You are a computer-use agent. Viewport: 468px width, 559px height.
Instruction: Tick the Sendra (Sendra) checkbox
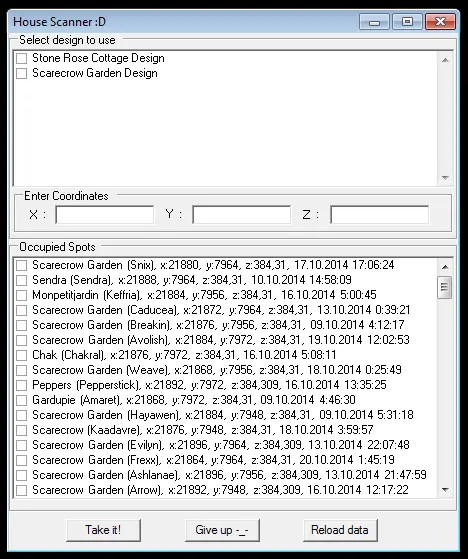pyautogui.click(x=22, y=280)
